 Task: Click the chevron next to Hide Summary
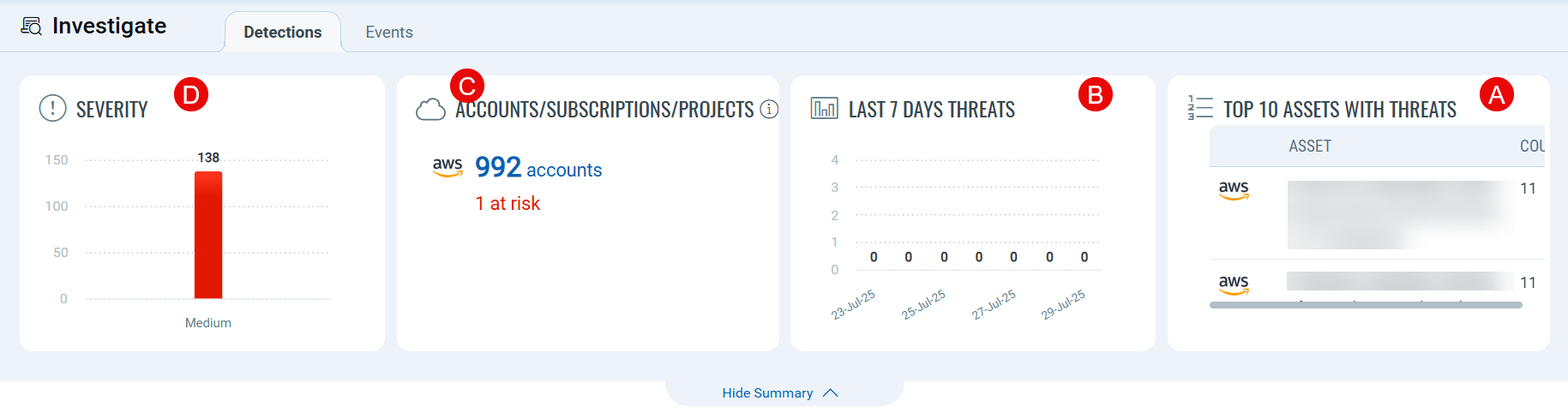830,393
